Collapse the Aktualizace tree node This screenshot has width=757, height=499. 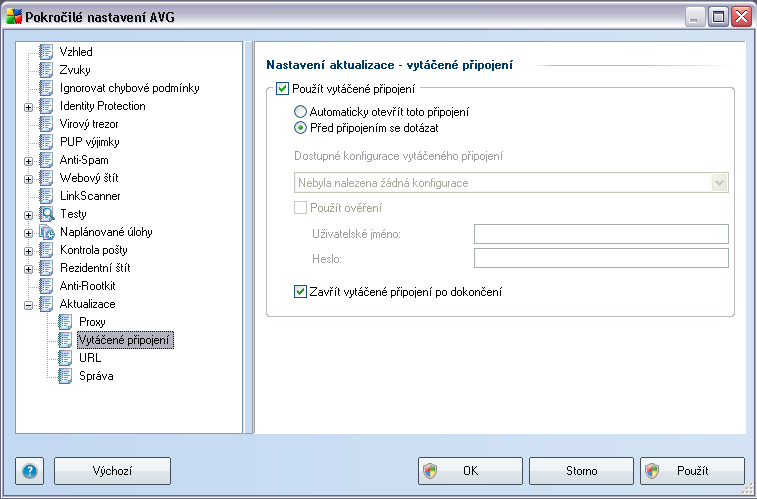tap(28, 305)
